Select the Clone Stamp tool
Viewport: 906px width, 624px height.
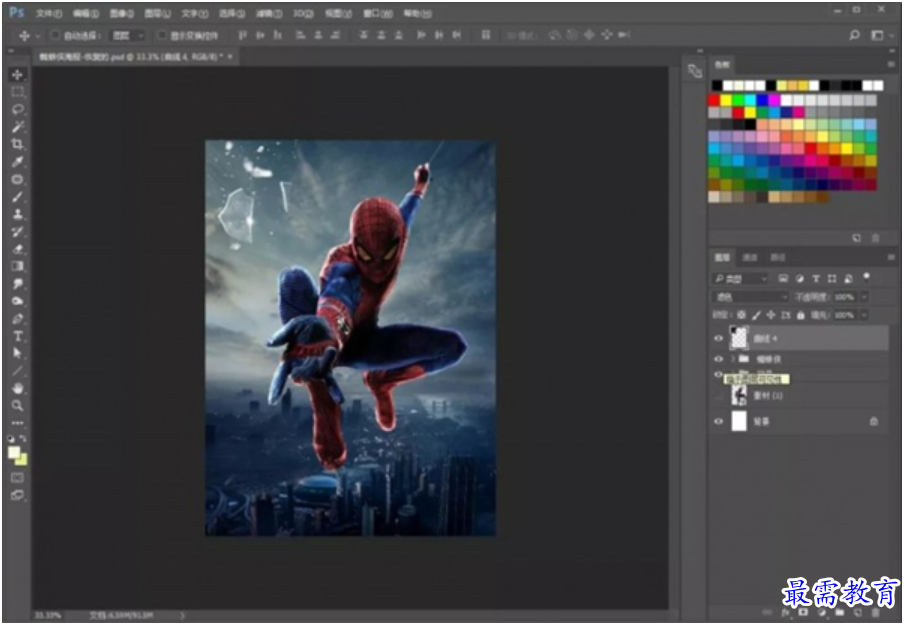(17, 214)
